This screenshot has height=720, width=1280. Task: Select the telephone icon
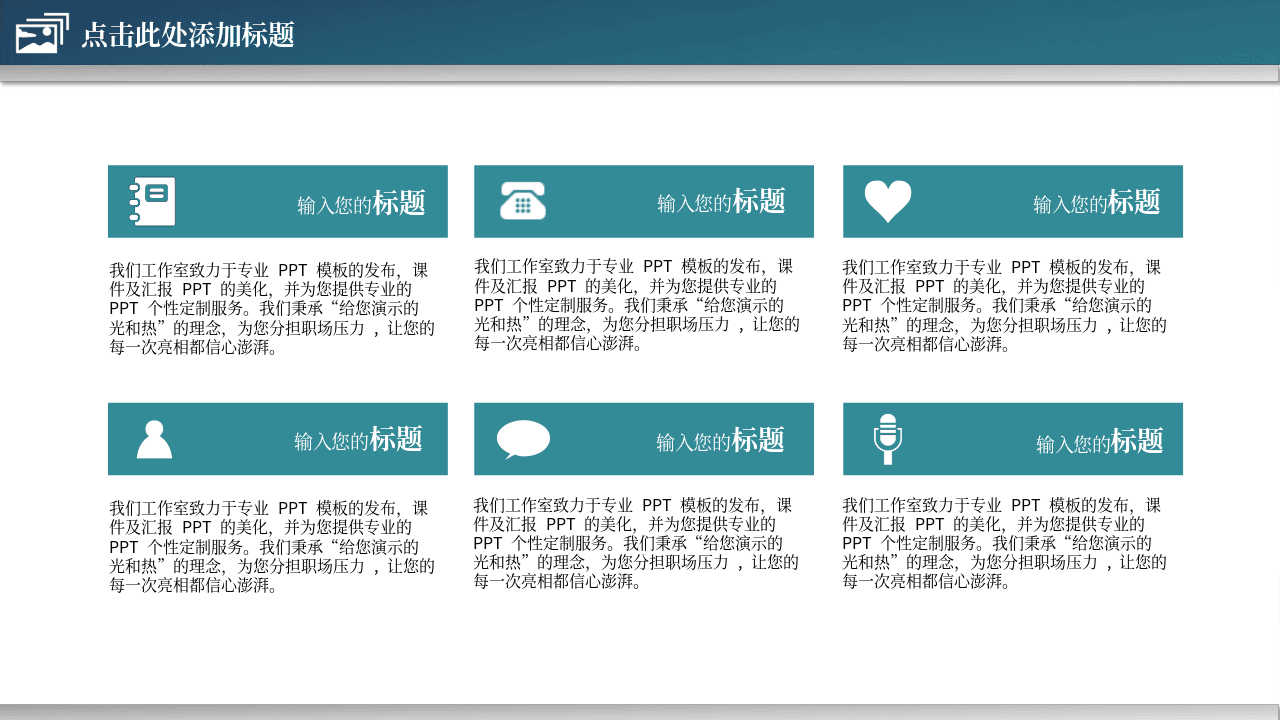click(523, 201)
